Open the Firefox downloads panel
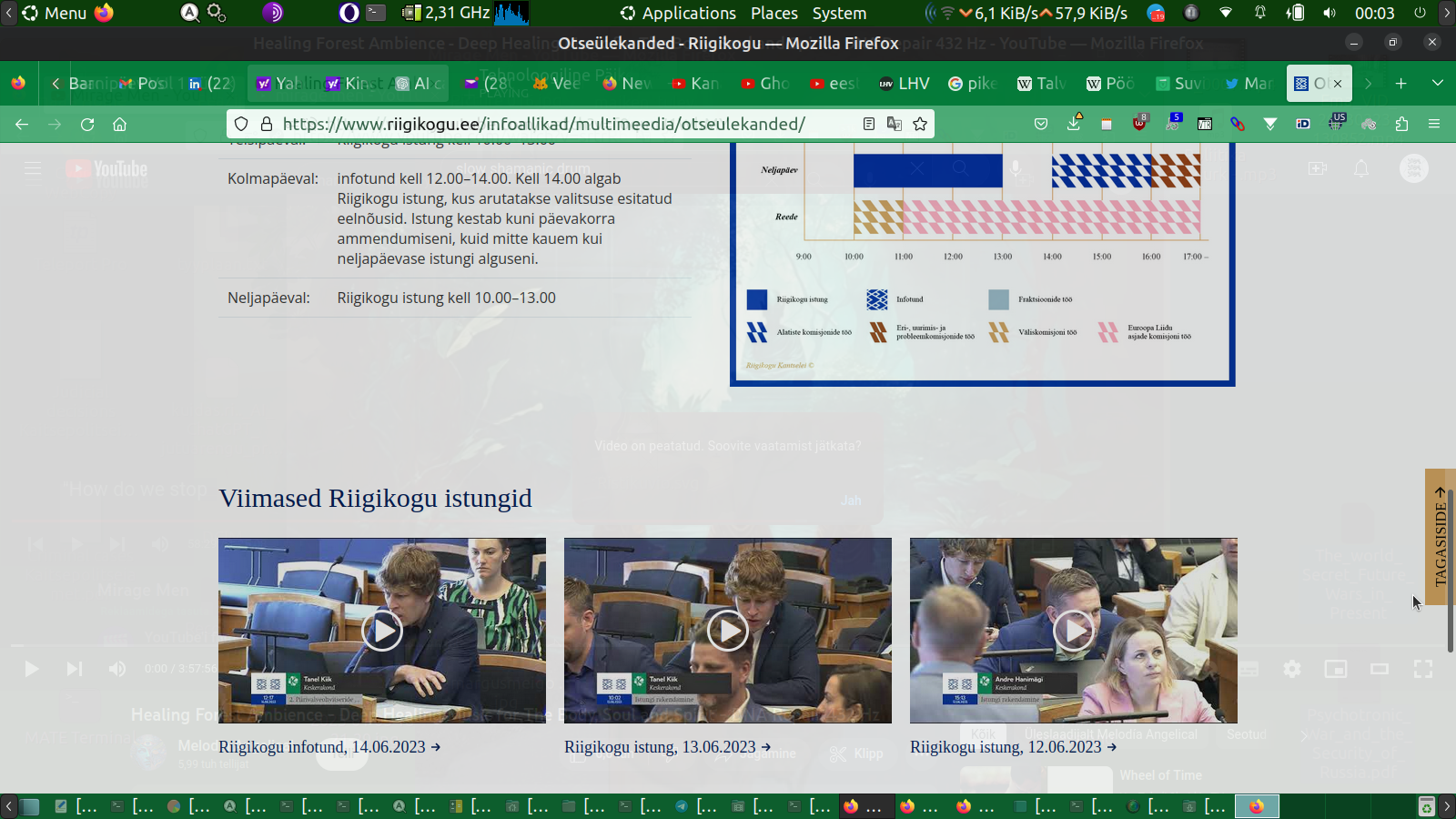1456x819 pixels. [1074, 122]
